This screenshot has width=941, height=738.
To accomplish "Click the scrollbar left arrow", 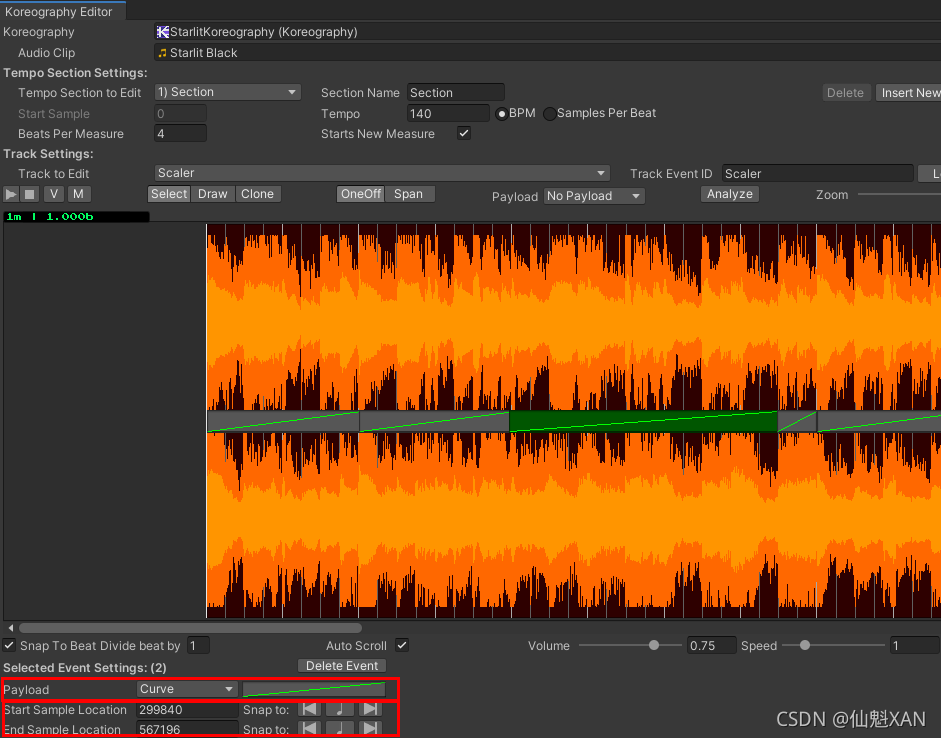I will [10, 628].
